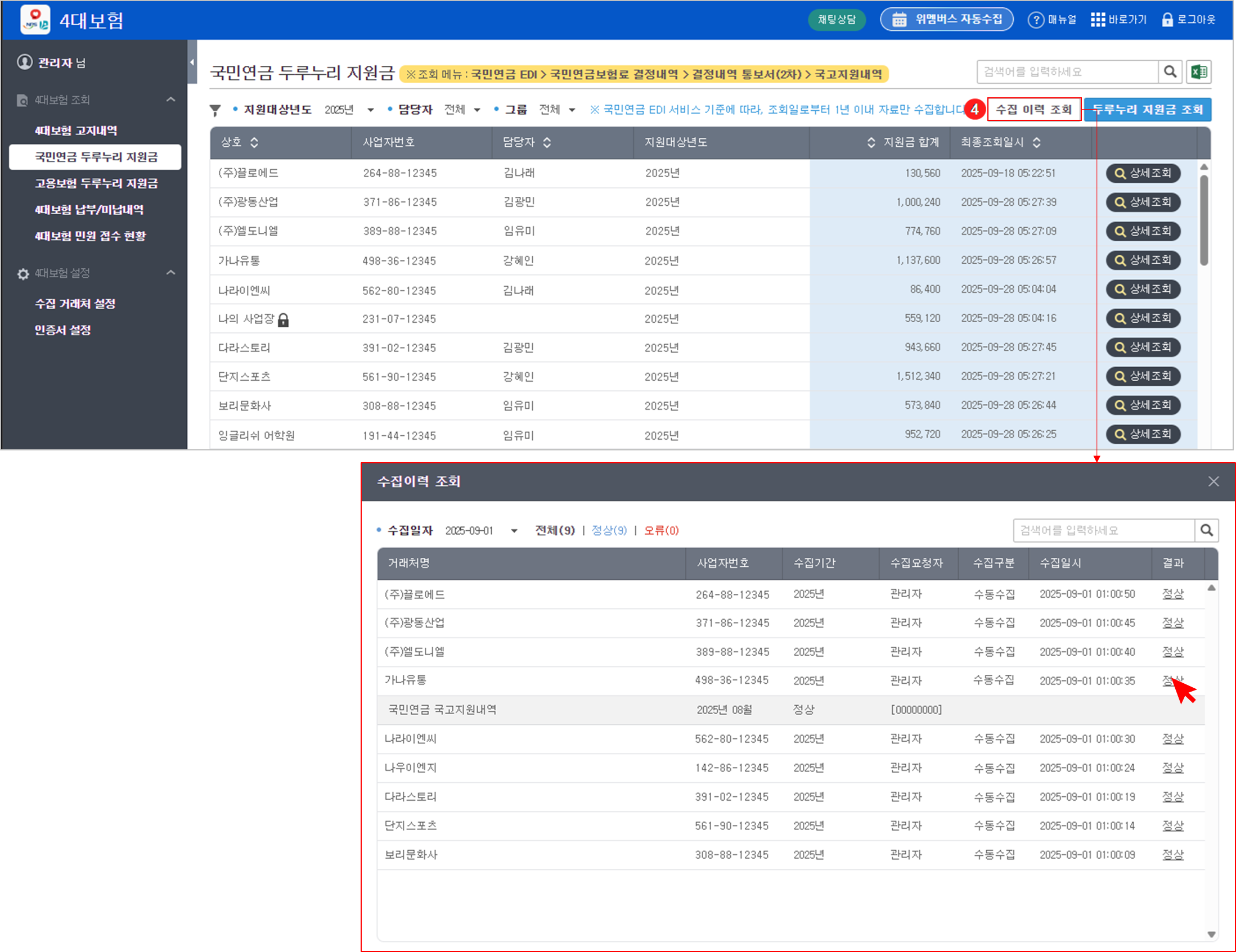Sort by 최종조회일시 column arrows
The width and height of the screenshot is (1236, 952).
click(1036, 142)
